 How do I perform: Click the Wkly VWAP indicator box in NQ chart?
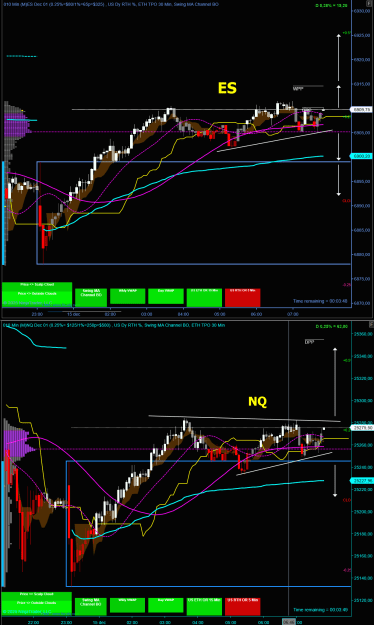128,605
